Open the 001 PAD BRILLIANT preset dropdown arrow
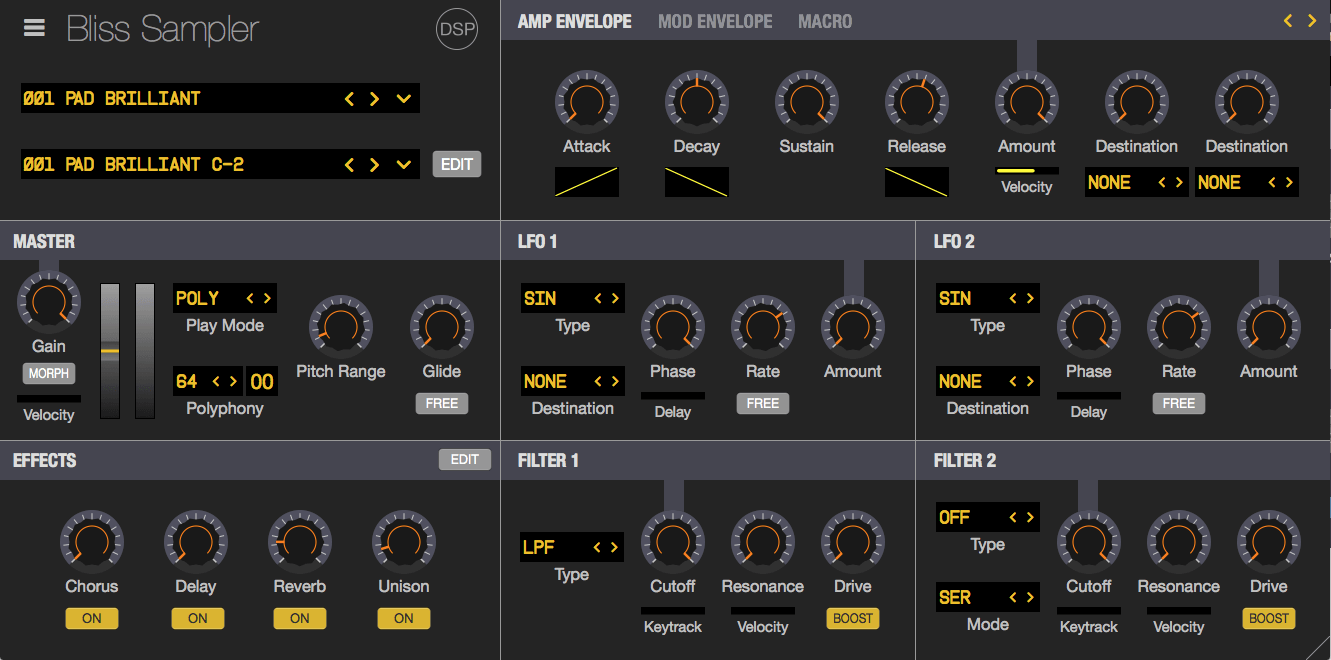 (x=404, y=98)
